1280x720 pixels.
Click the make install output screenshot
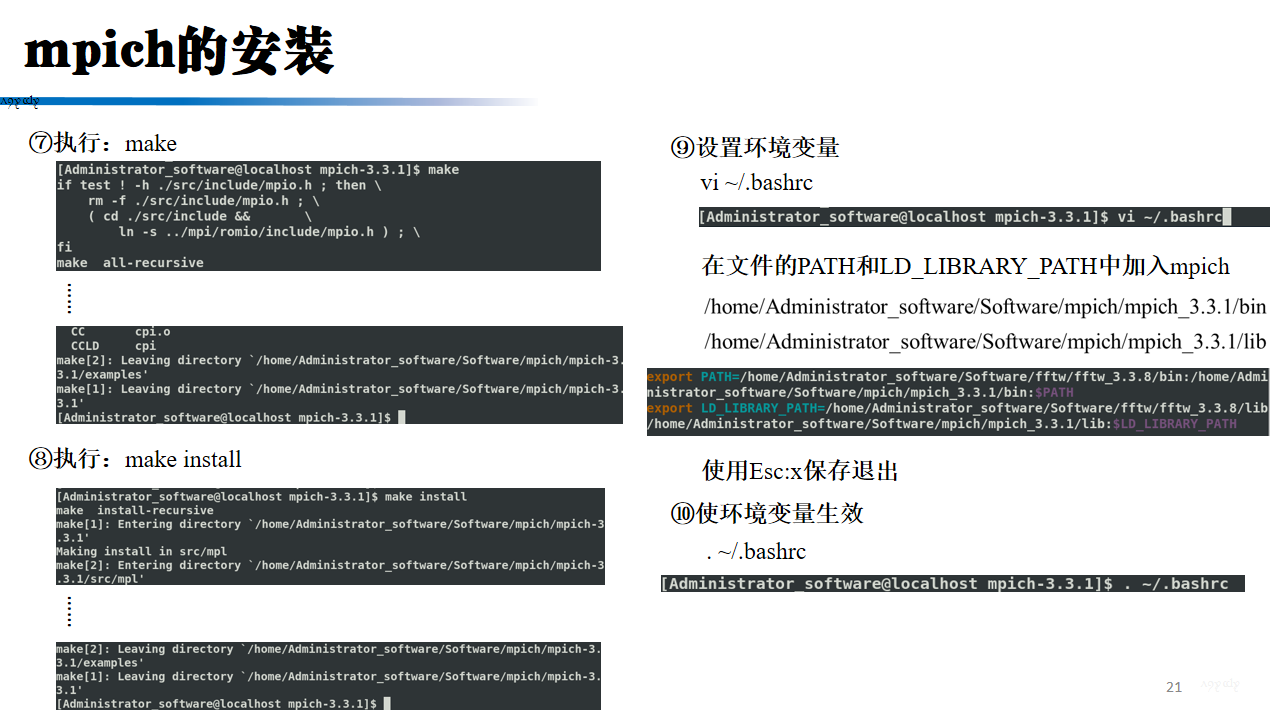click(330, 535)
